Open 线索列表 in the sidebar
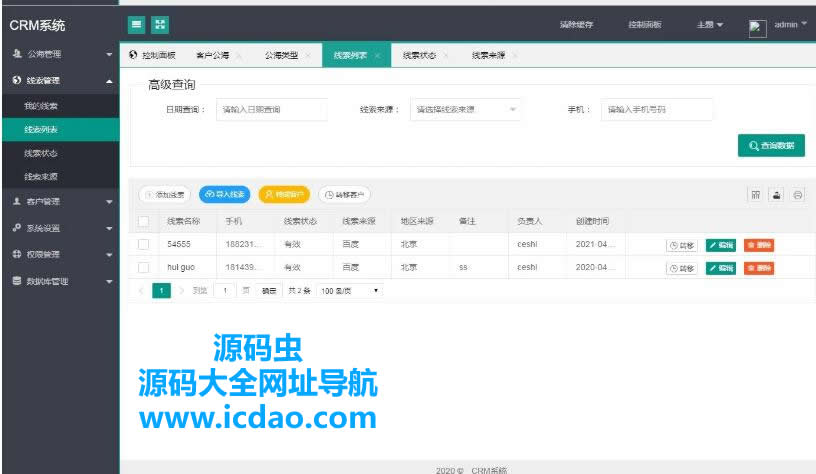 (61, 130)
